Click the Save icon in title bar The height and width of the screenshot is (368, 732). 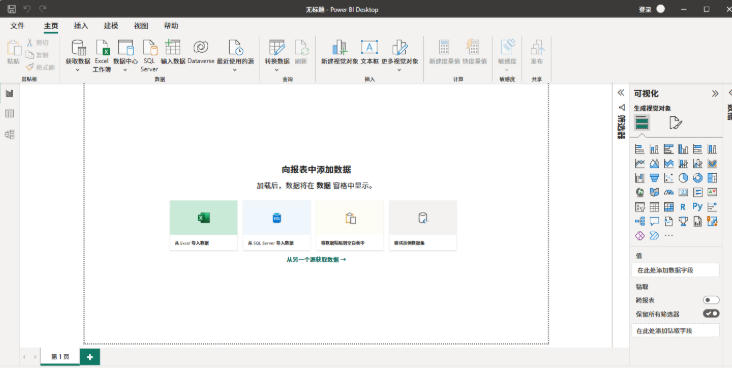tap(12, 9)
